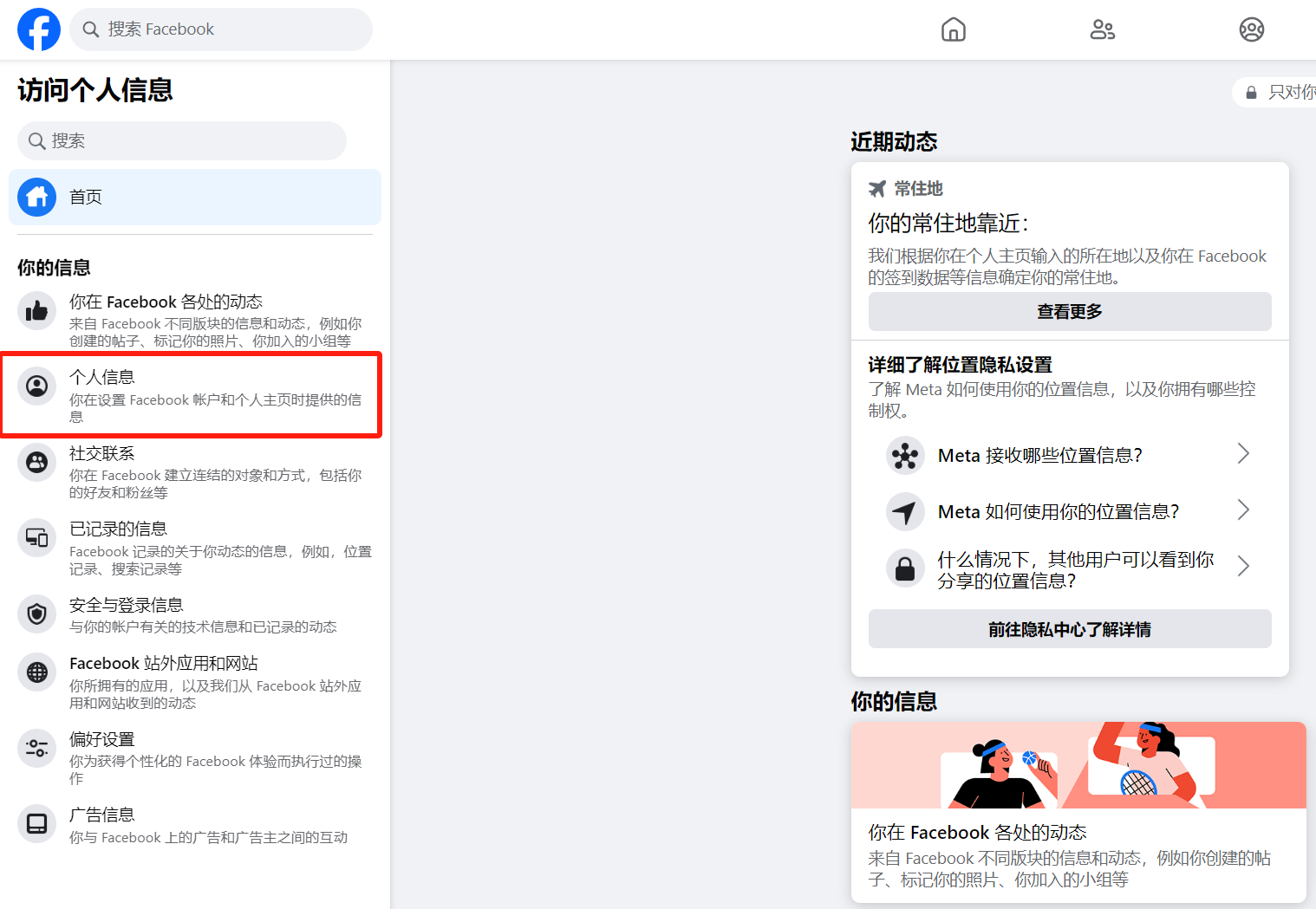This screenshot has width=1316, height=909.
Task: Click the blue house icon beside 首页
Action: [x=37, y=198]
